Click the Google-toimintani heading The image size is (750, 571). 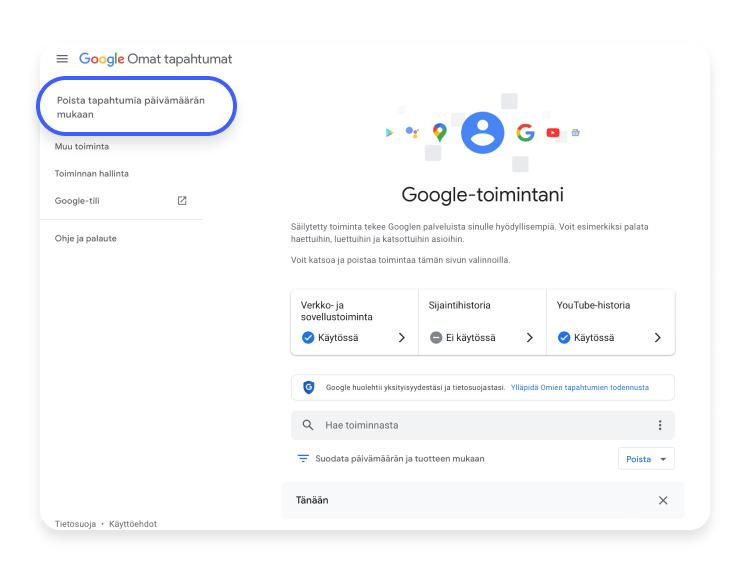pyautogui.click(x=483, y=195)
